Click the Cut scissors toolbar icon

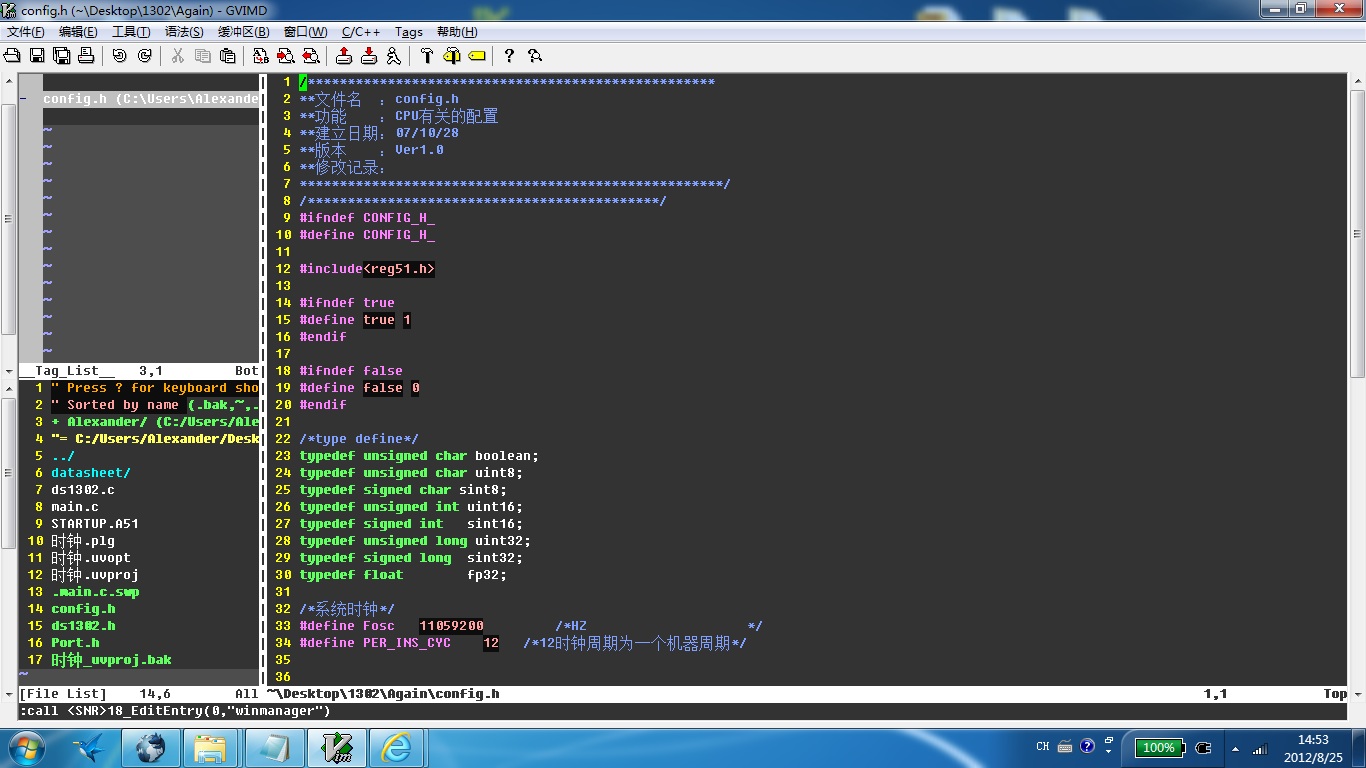tap(177, 56)
